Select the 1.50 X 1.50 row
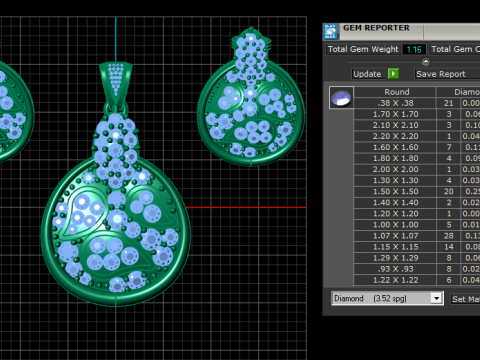480x360 pixels. [x=417, y=191]
